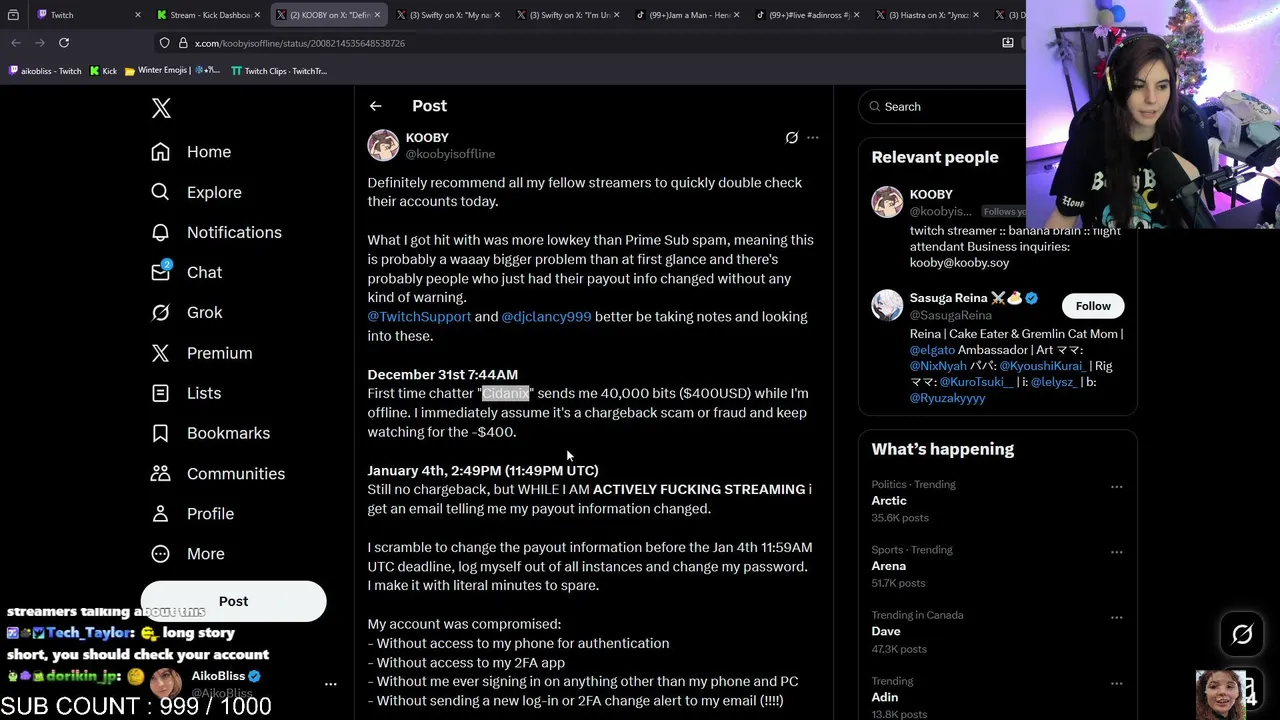
Task: Switch to Swifty on X "My na" tab
Action: [x=447, y=15]
